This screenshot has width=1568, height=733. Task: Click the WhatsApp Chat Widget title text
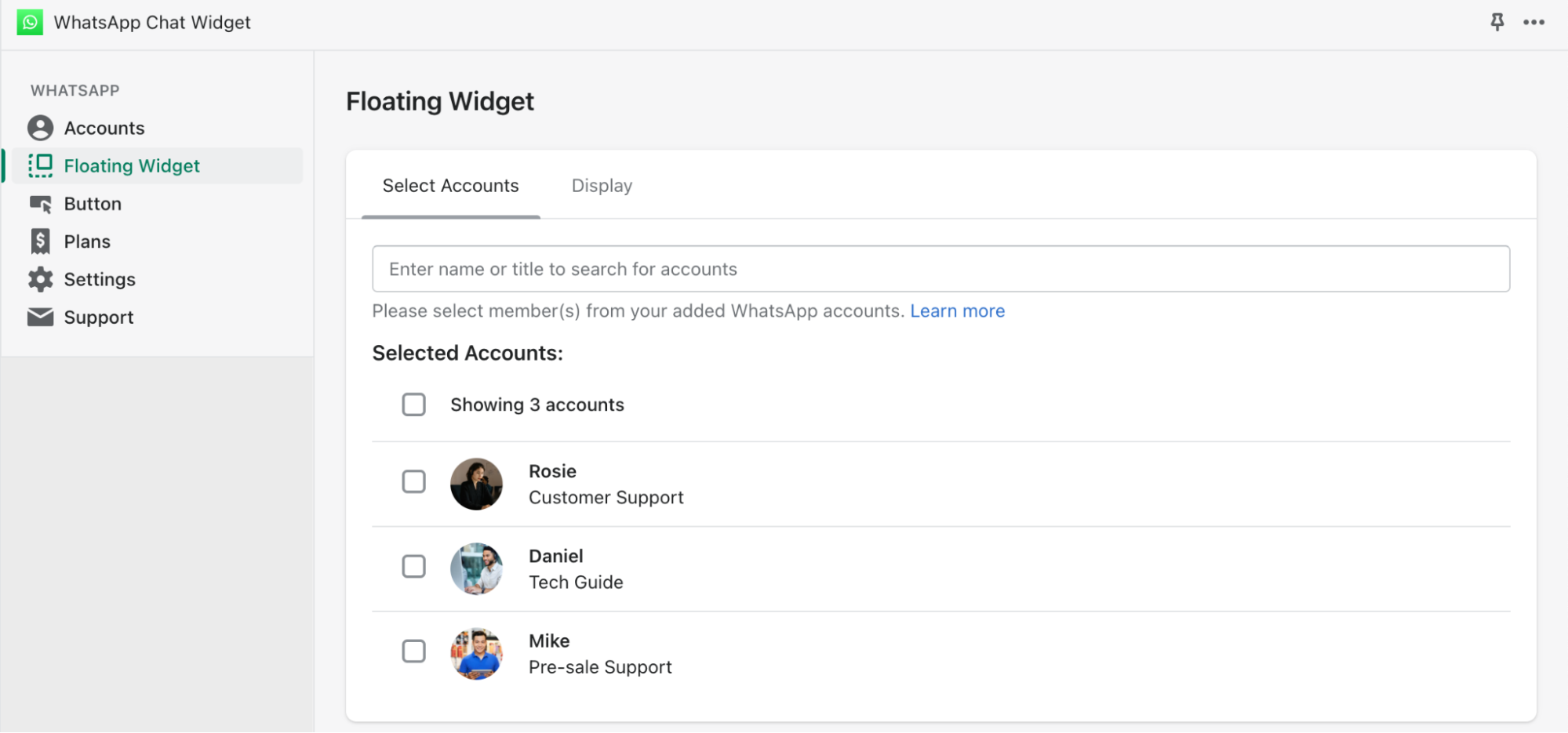(152, 22)
